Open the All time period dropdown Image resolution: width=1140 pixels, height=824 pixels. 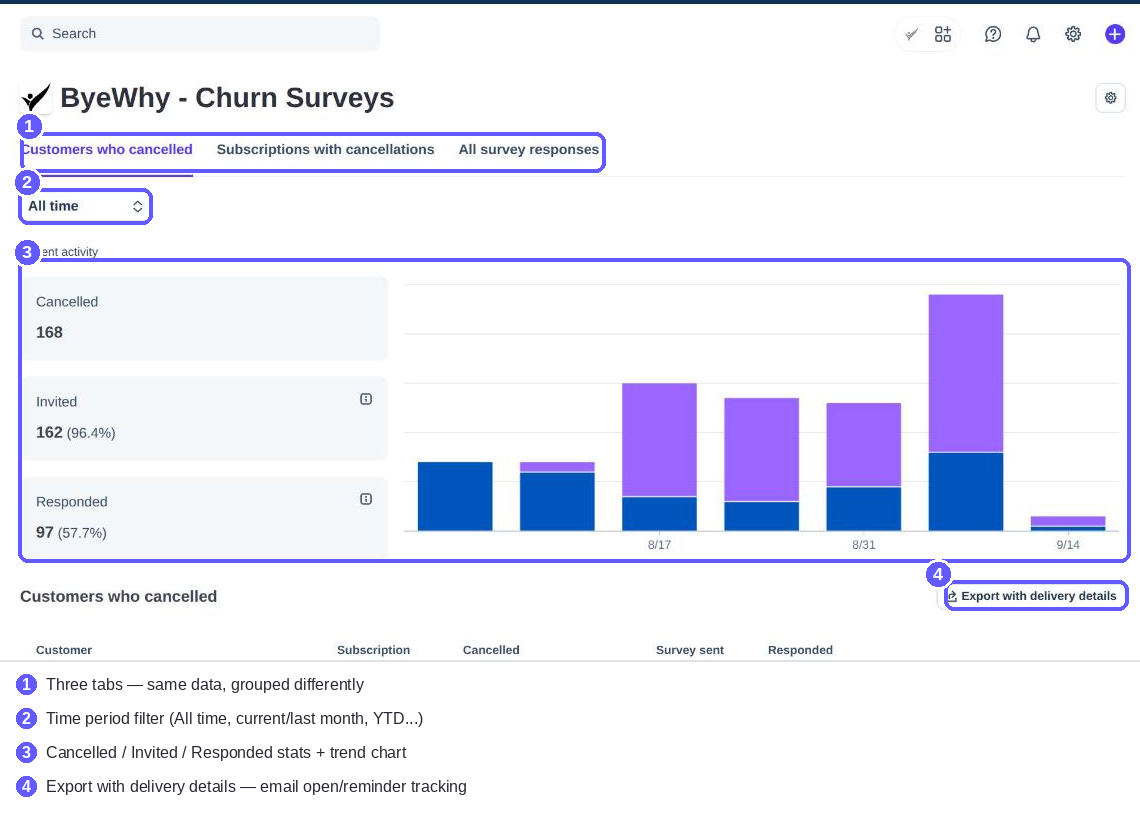85,207
